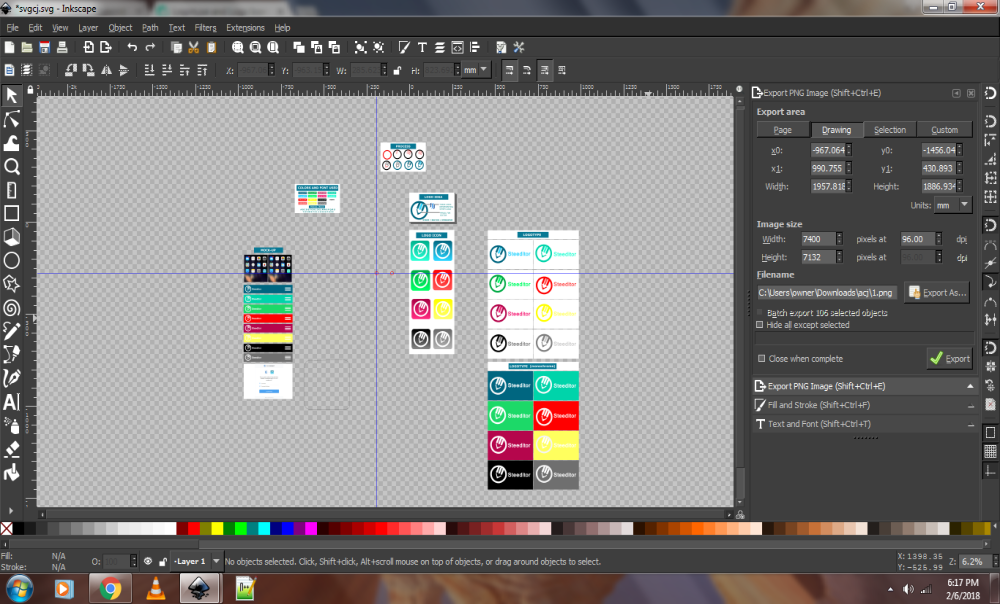Click the green check Export button

click(950, 358)
